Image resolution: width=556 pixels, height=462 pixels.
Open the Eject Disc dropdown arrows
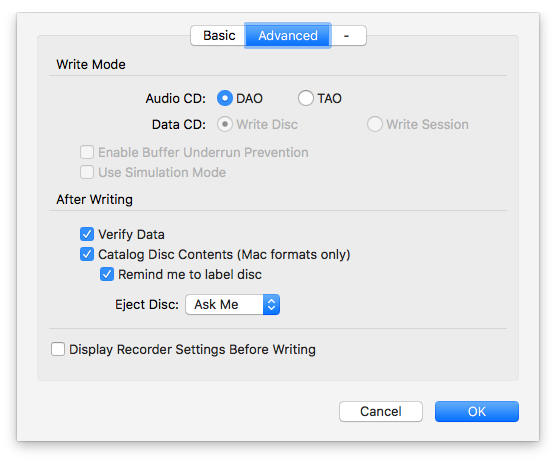click(271, 305)
